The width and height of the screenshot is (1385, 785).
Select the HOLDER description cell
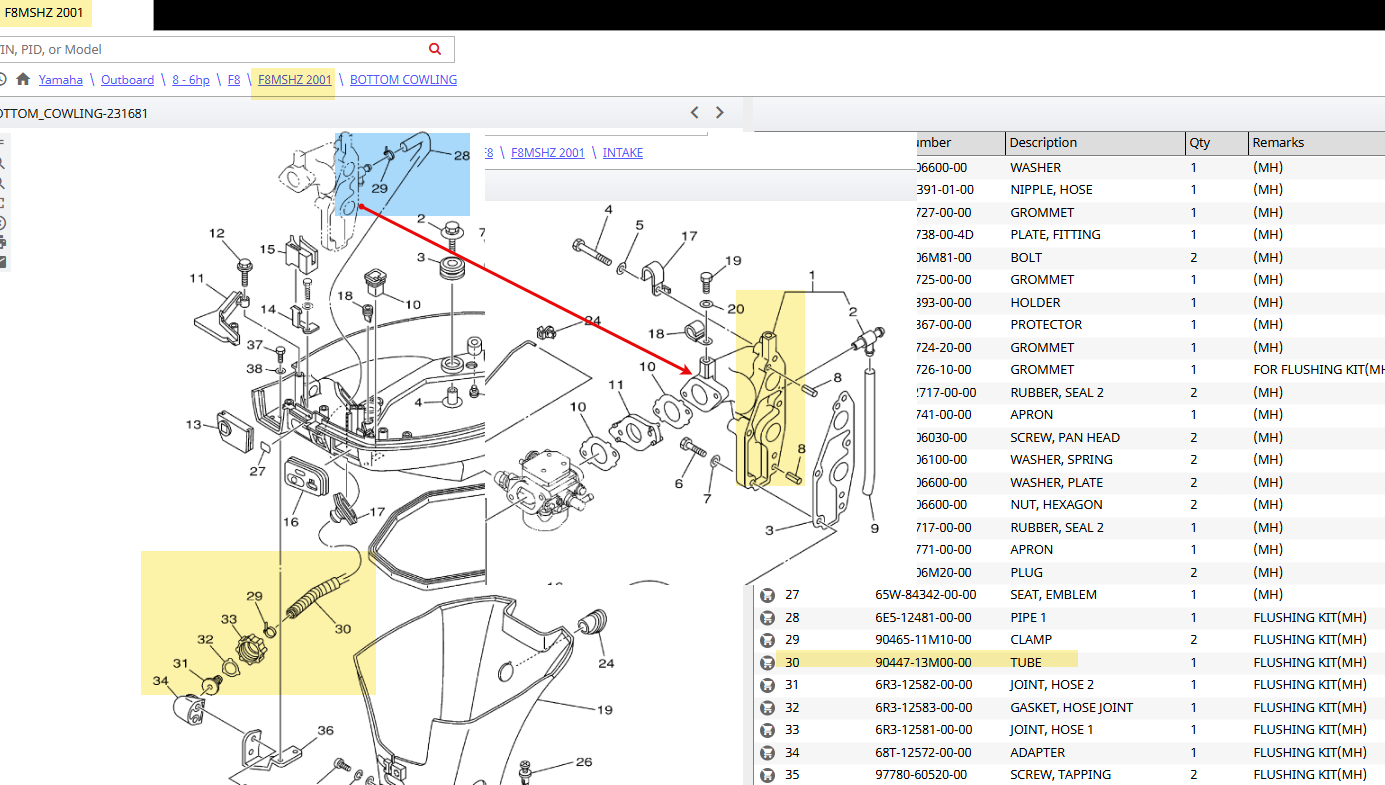(x=1035, y=302)
